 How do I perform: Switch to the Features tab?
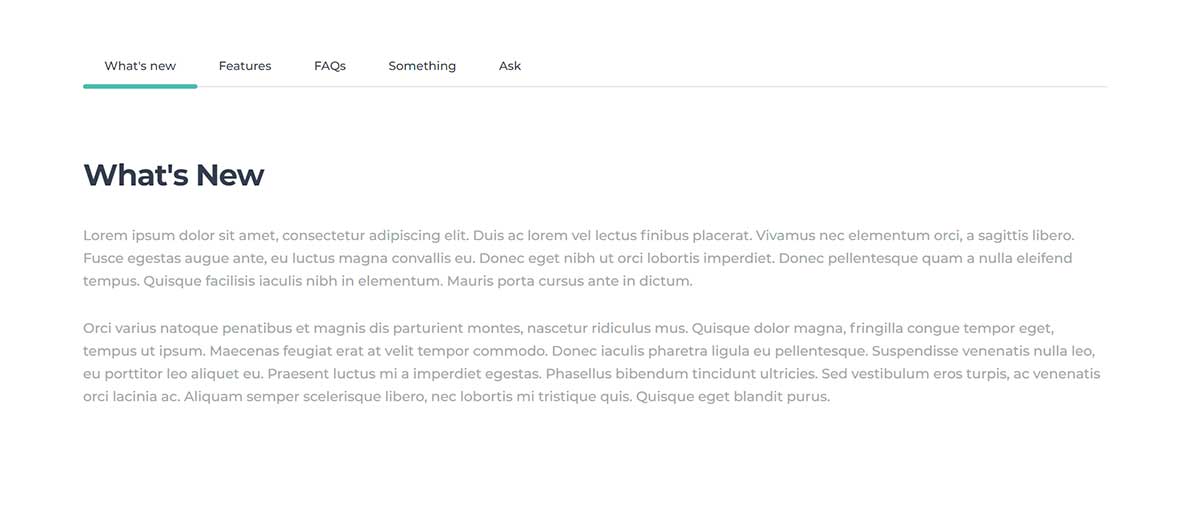coord(245,66)
